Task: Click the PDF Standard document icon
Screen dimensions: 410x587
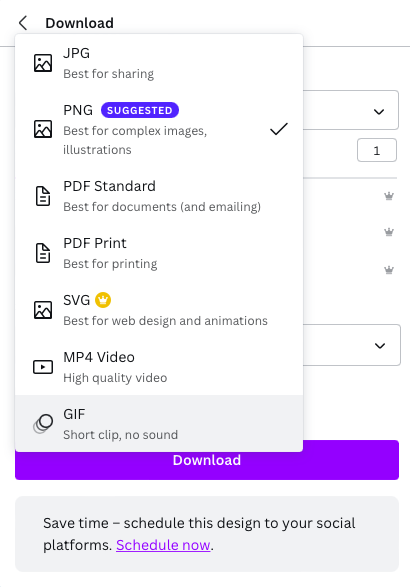Action: (x=43, y=196)
